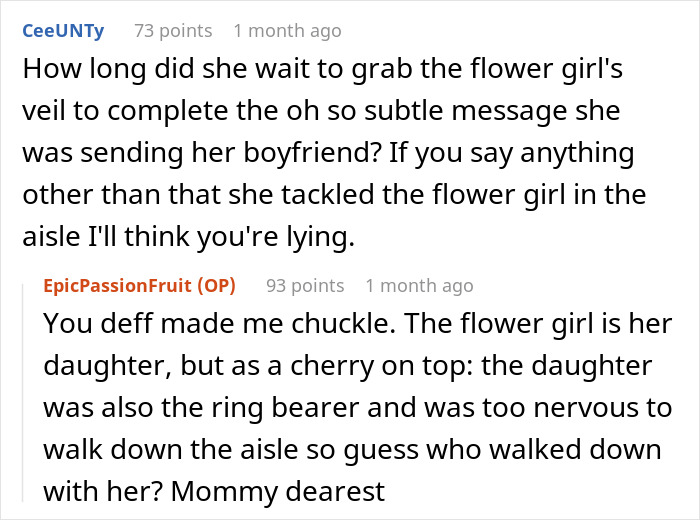
Task: Open CeeUNTy's '1 month ago' timestamp
Action: [288, 31]
